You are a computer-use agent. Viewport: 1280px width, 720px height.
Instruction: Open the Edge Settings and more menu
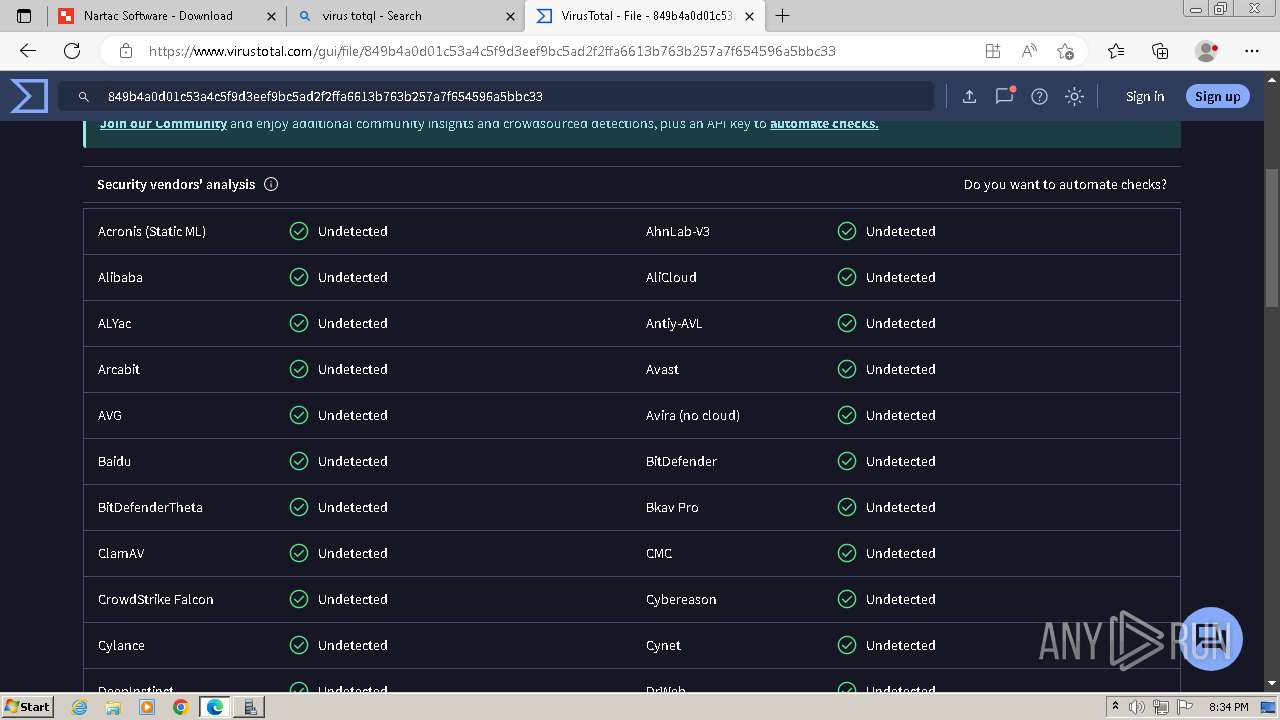point(1252,51)
